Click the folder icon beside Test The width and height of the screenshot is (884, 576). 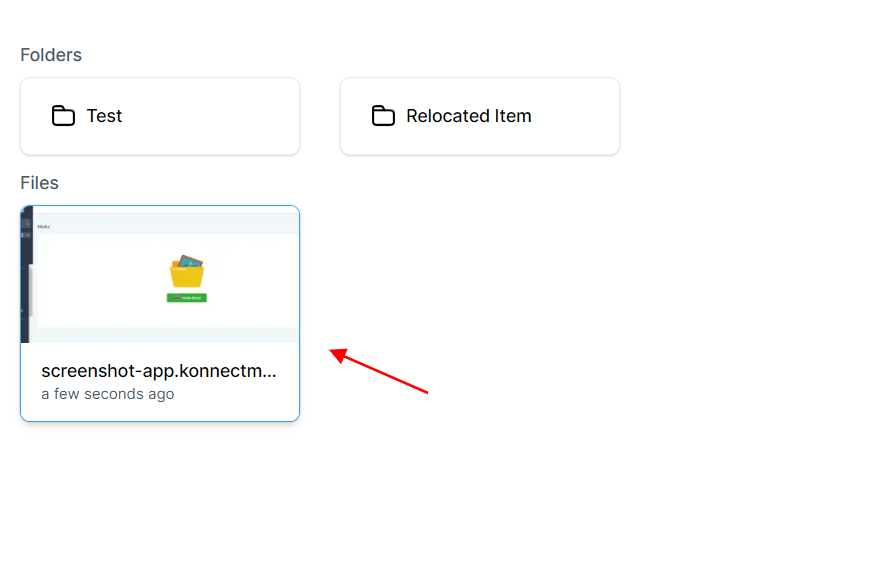[x=63, y=116]
